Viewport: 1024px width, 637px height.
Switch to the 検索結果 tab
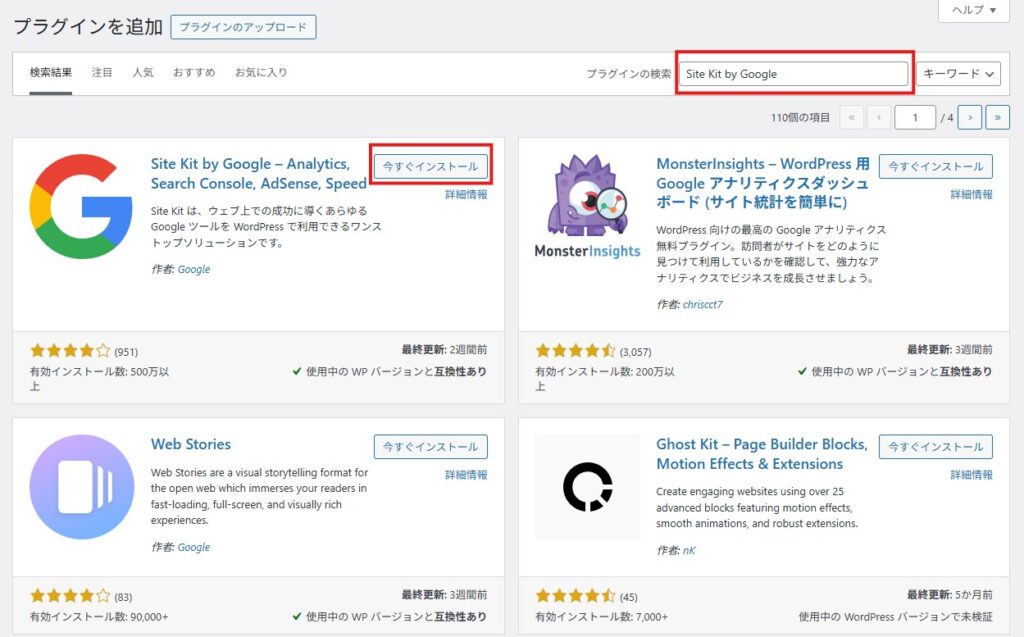click(50, 73)
